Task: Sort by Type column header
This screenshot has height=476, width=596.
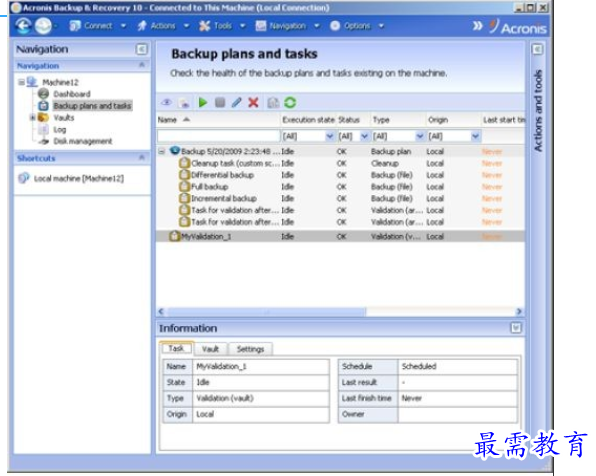Action: tap(398, 120)
